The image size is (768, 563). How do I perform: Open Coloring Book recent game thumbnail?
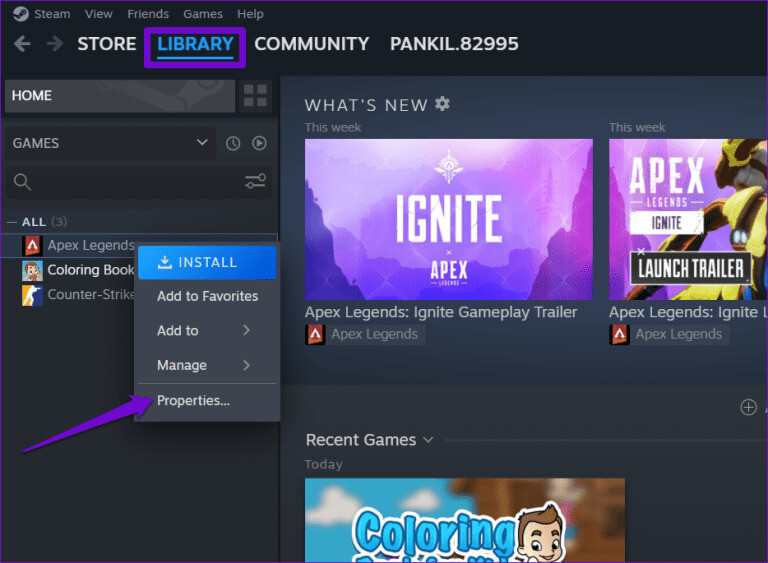click(465, 520)
